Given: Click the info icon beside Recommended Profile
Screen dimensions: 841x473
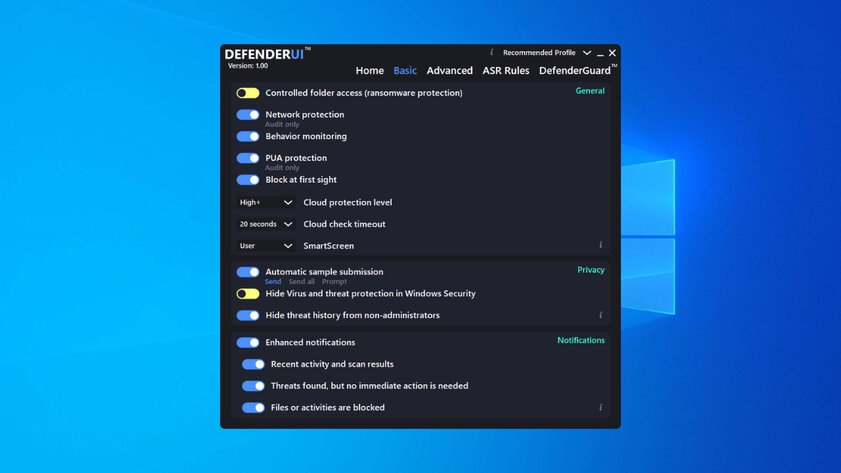Looking at the screenshot, I should pos(491,53).
